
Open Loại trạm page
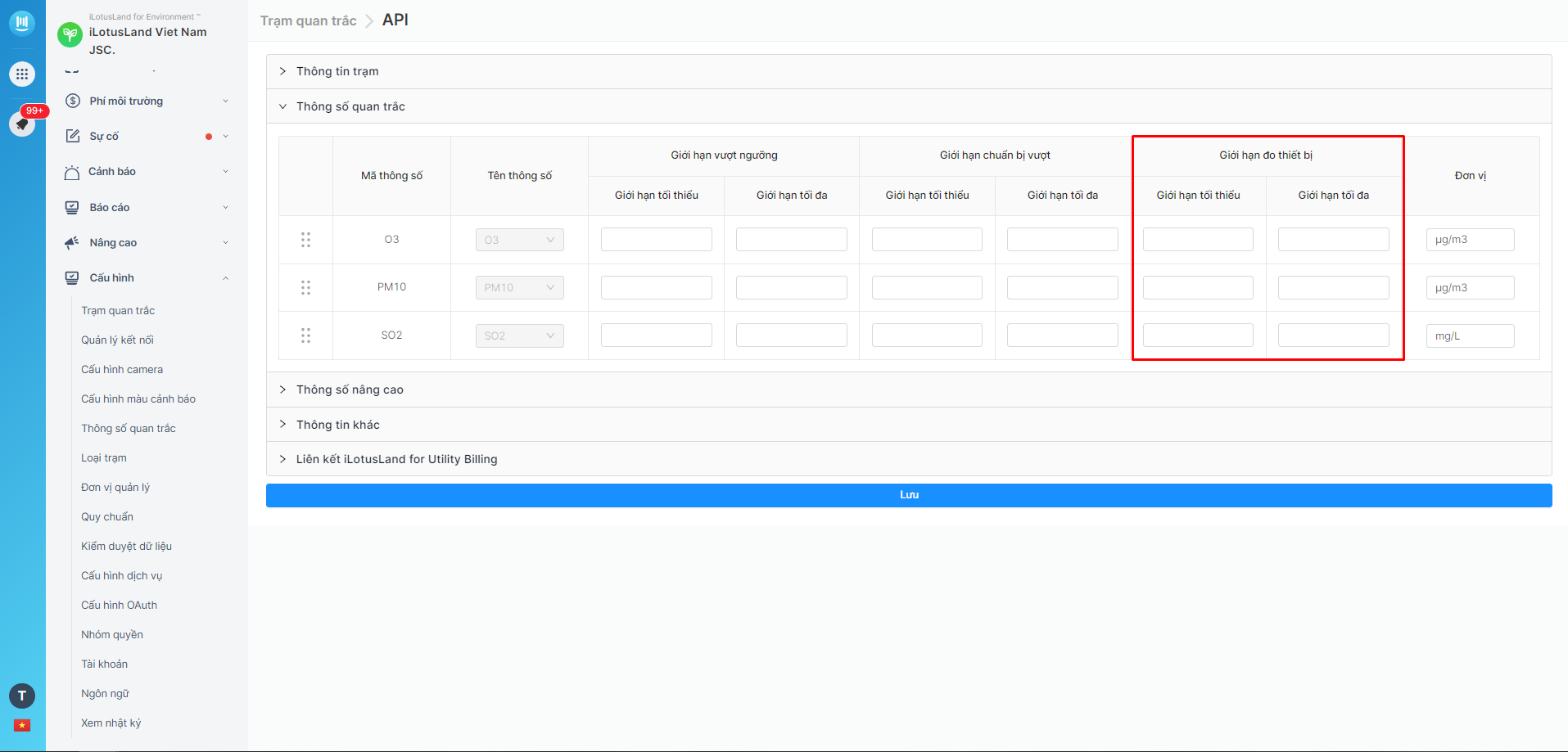point(104,458)
